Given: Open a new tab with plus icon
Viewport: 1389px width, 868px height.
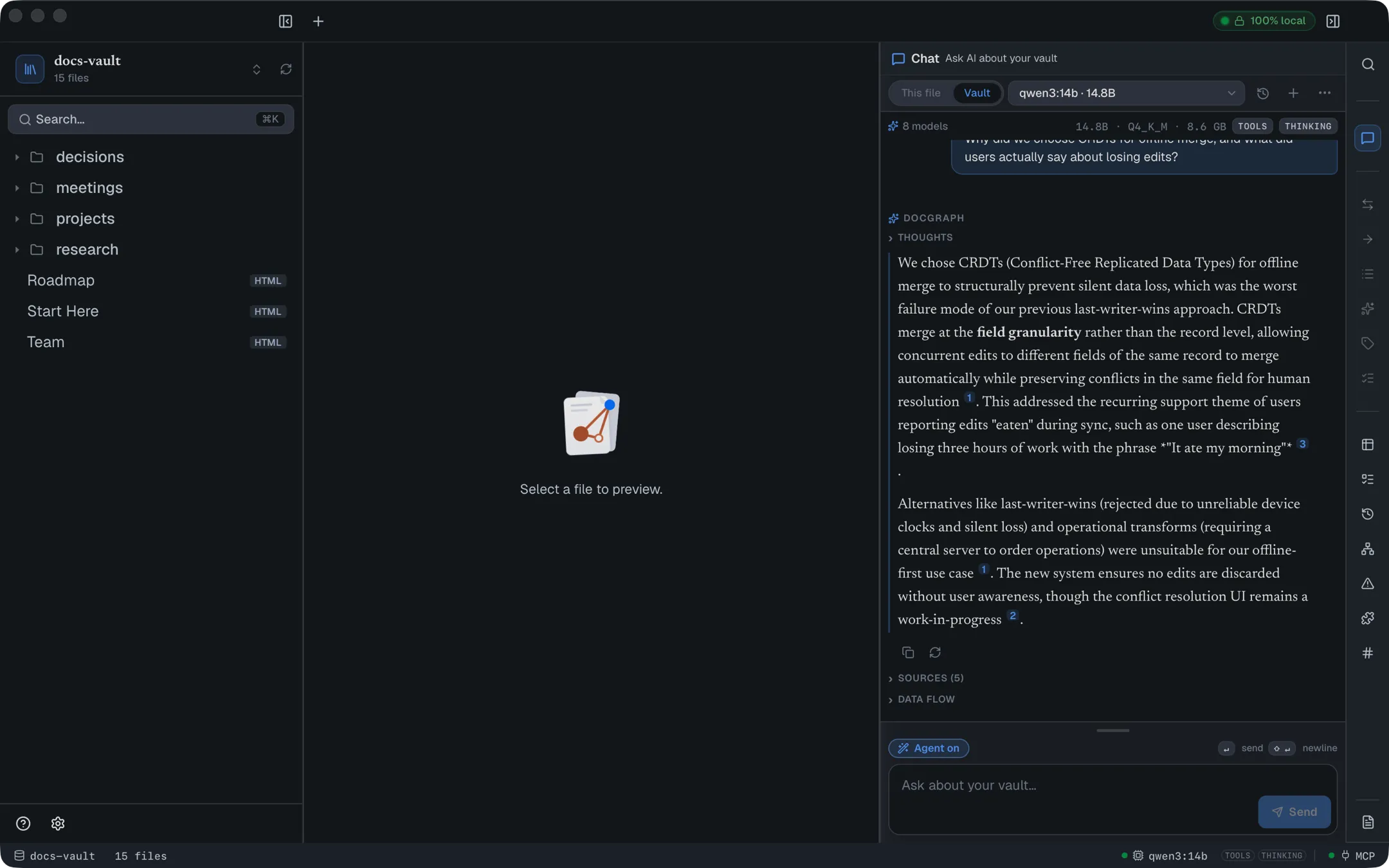Looking at the screenshot, I should (x=318, y=21).
